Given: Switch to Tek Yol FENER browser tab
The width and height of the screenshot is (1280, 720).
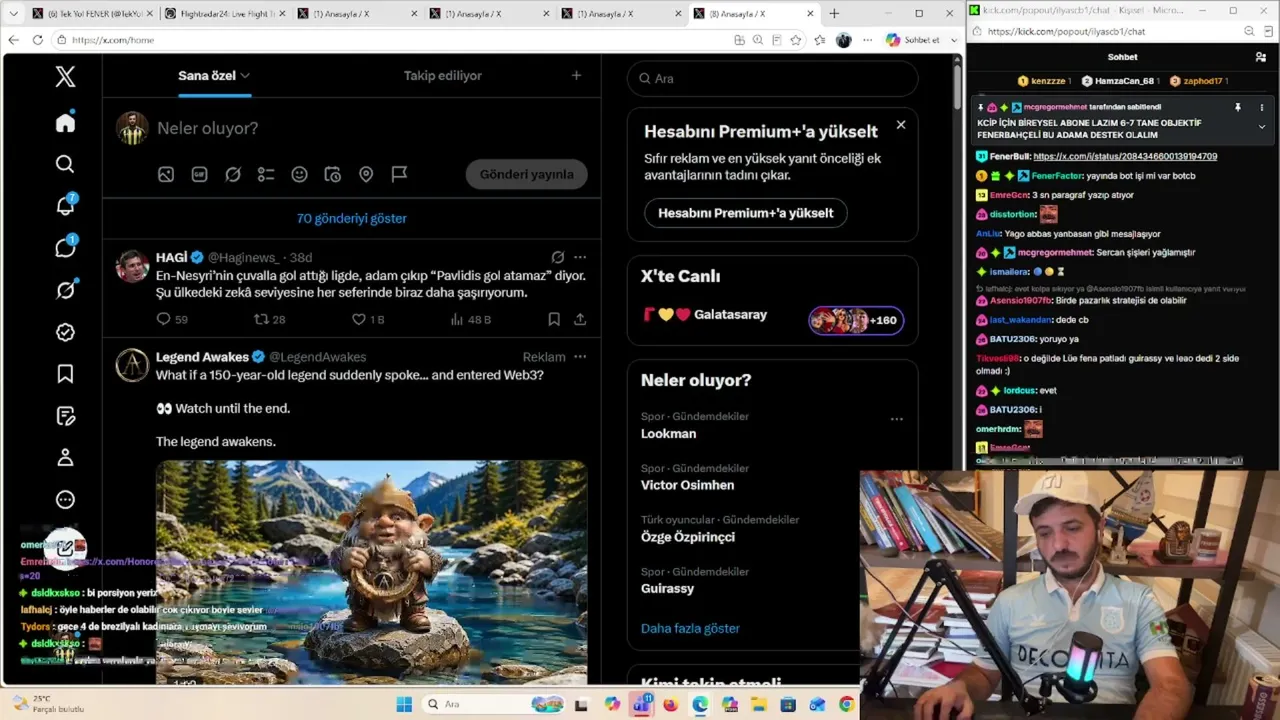Looking at the screenshot, I should (92, 14).
